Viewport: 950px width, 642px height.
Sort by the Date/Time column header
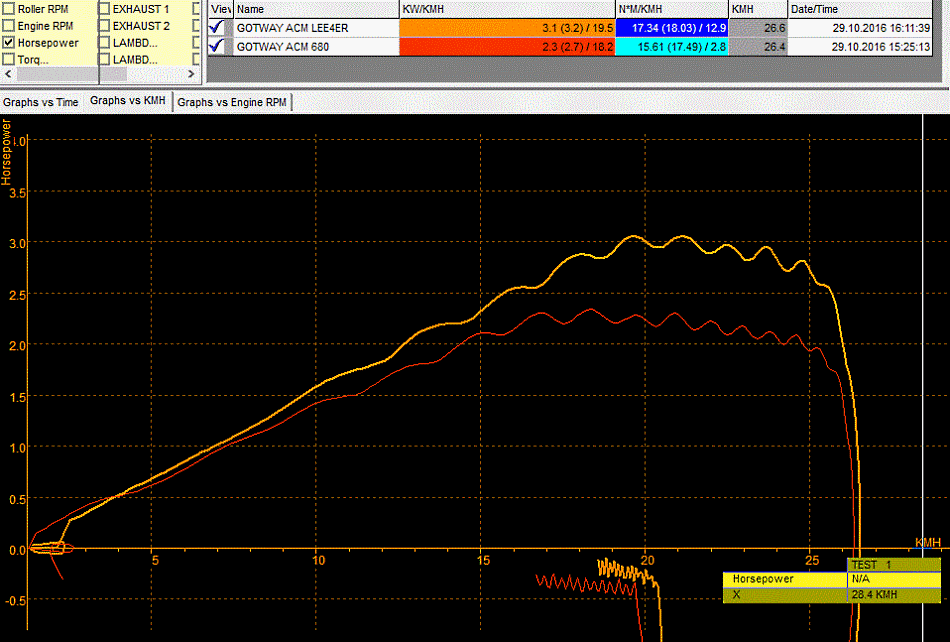coord(865,8)
